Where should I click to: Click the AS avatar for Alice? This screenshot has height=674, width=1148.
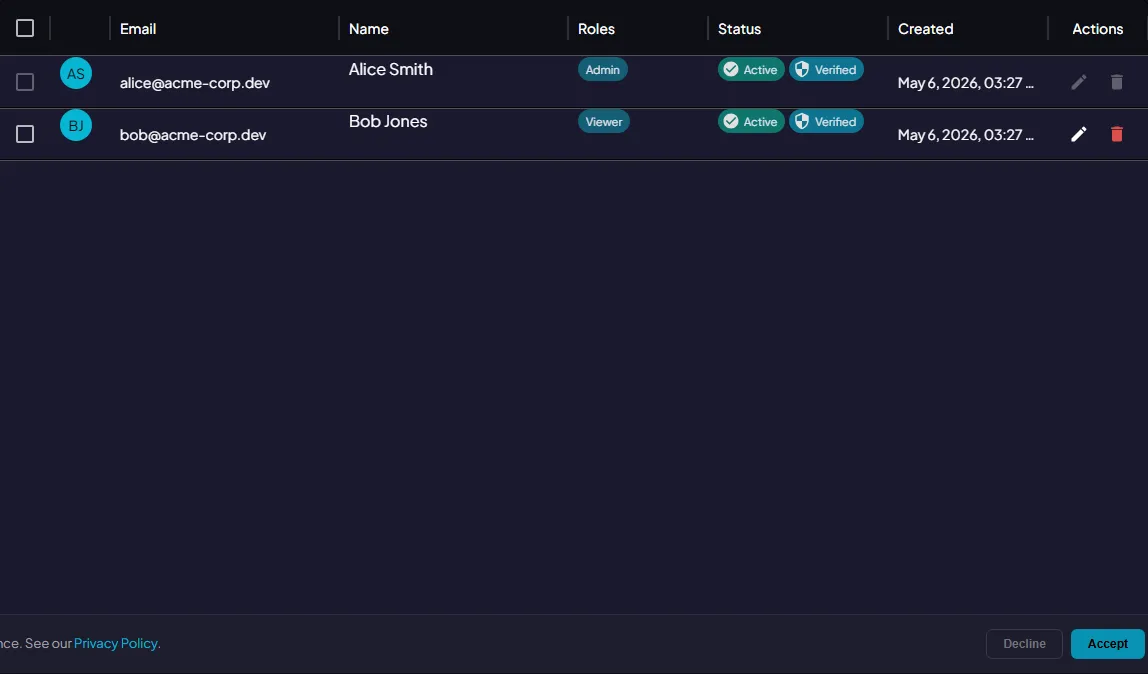coord(76,73)
